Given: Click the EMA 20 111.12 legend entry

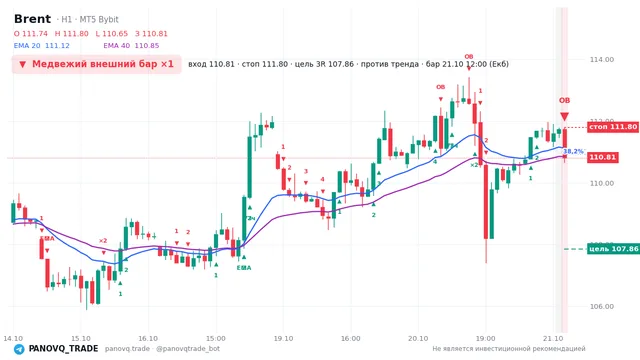Looking at the screenshot, I should pyautogui.click(x=42, y=46).
